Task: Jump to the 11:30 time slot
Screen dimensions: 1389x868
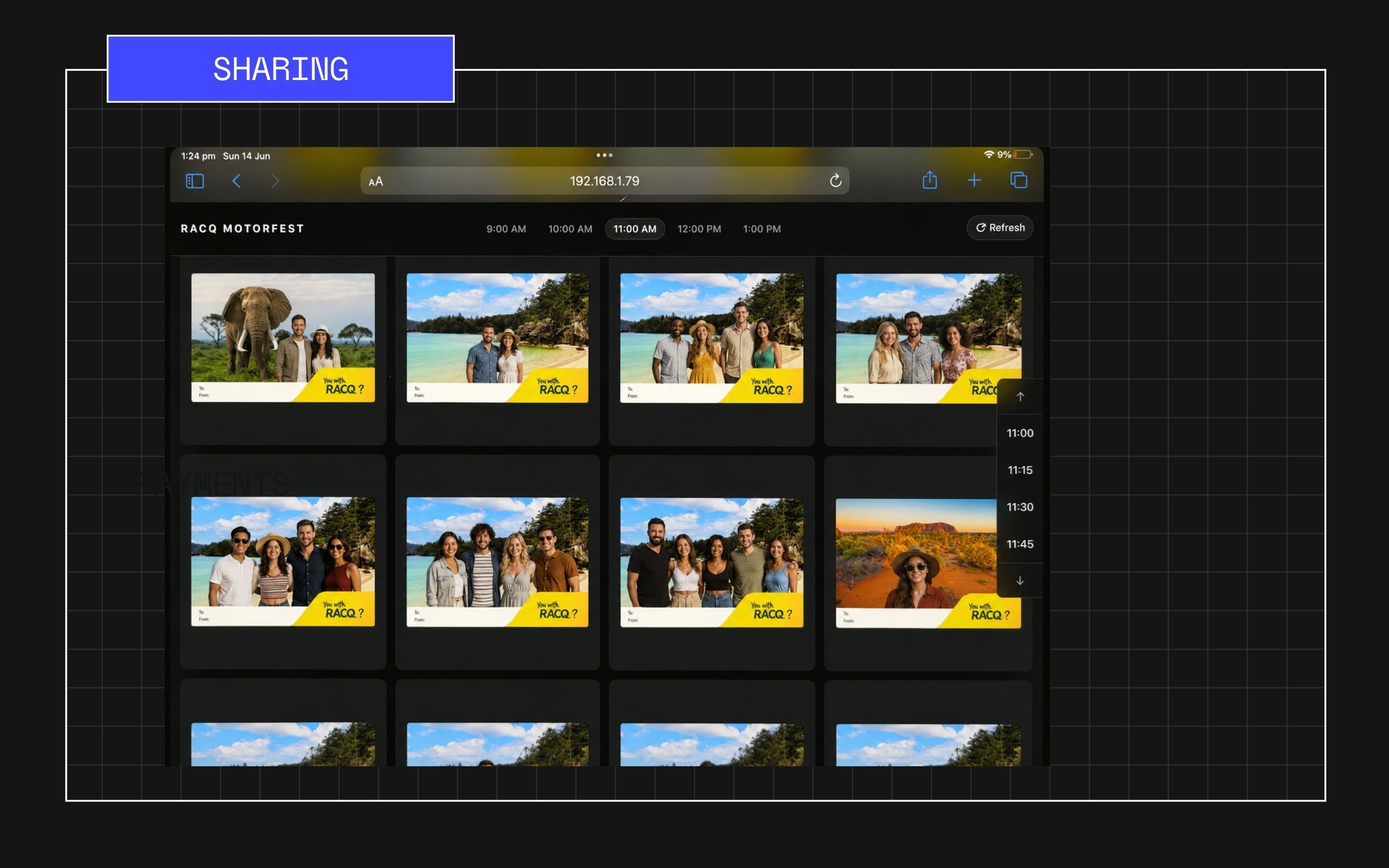Action: click(1020, 507)
